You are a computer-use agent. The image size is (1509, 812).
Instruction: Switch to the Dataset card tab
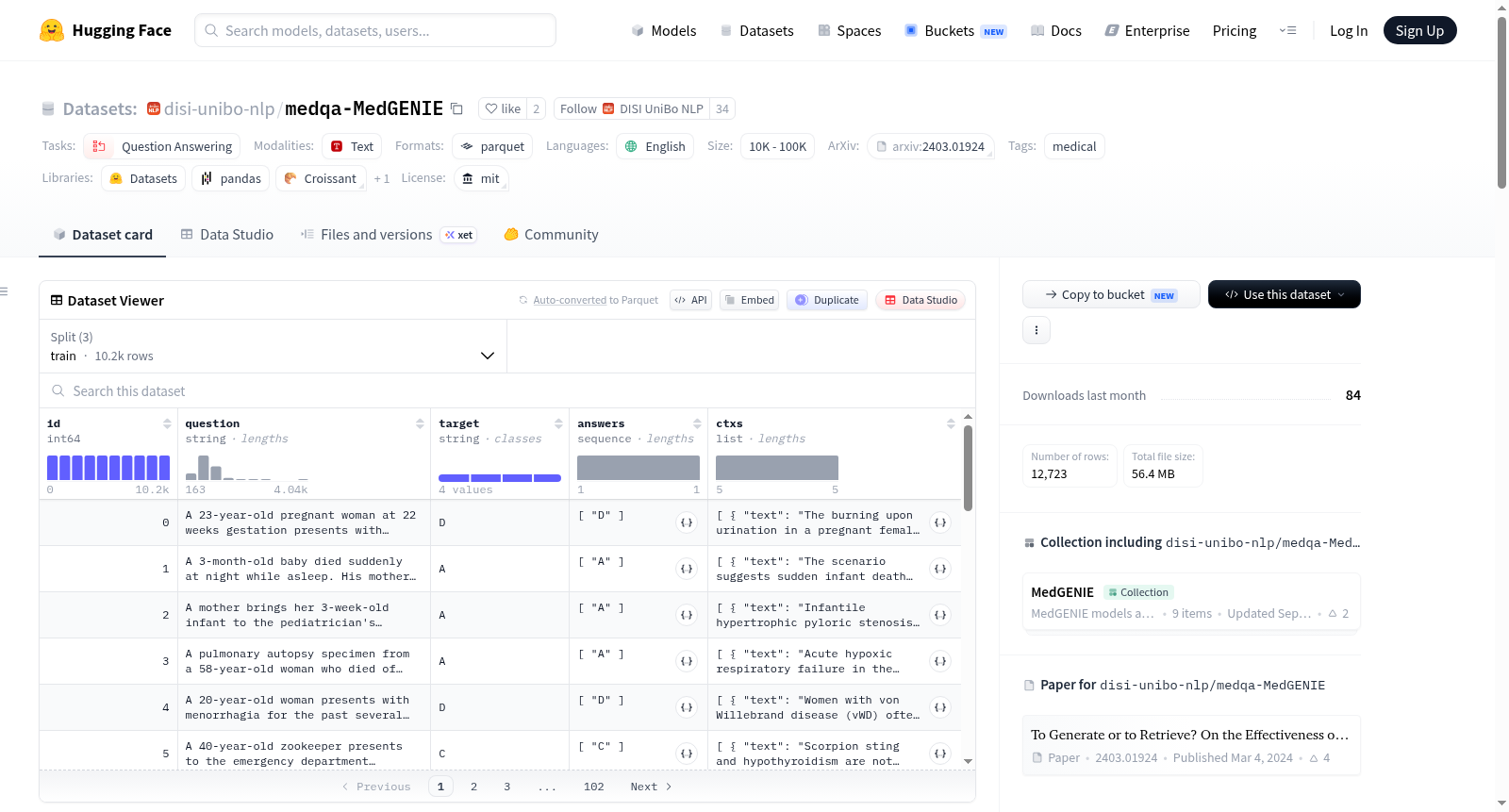click(103, 235)
